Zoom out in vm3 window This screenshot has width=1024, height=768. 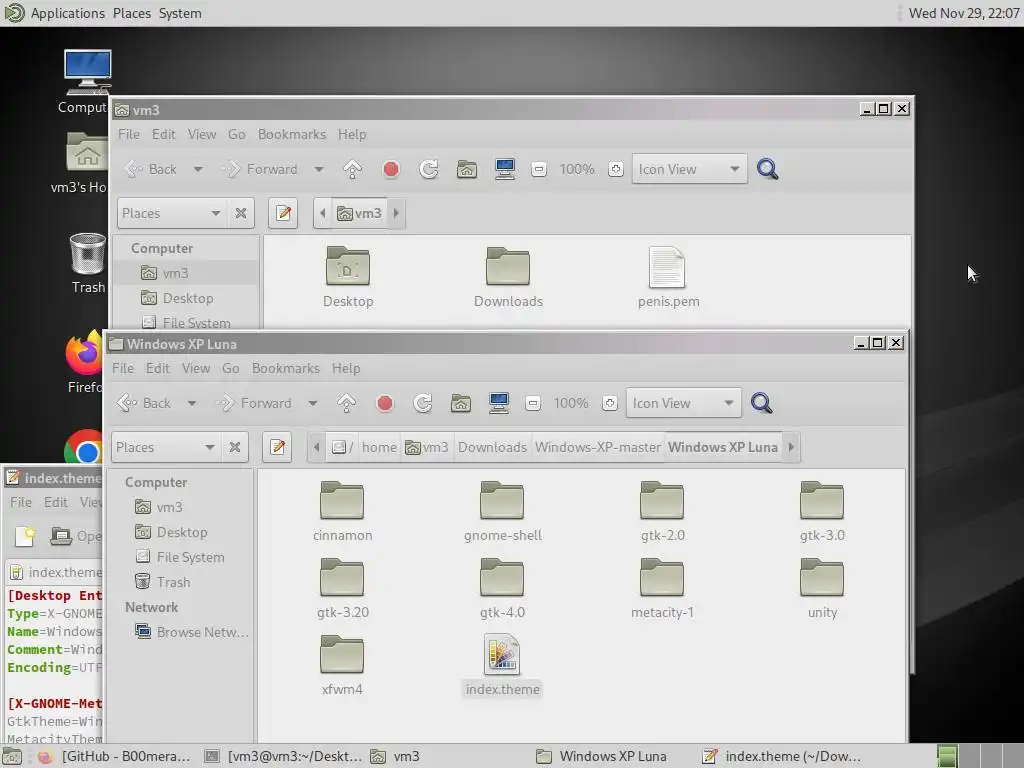539,169
